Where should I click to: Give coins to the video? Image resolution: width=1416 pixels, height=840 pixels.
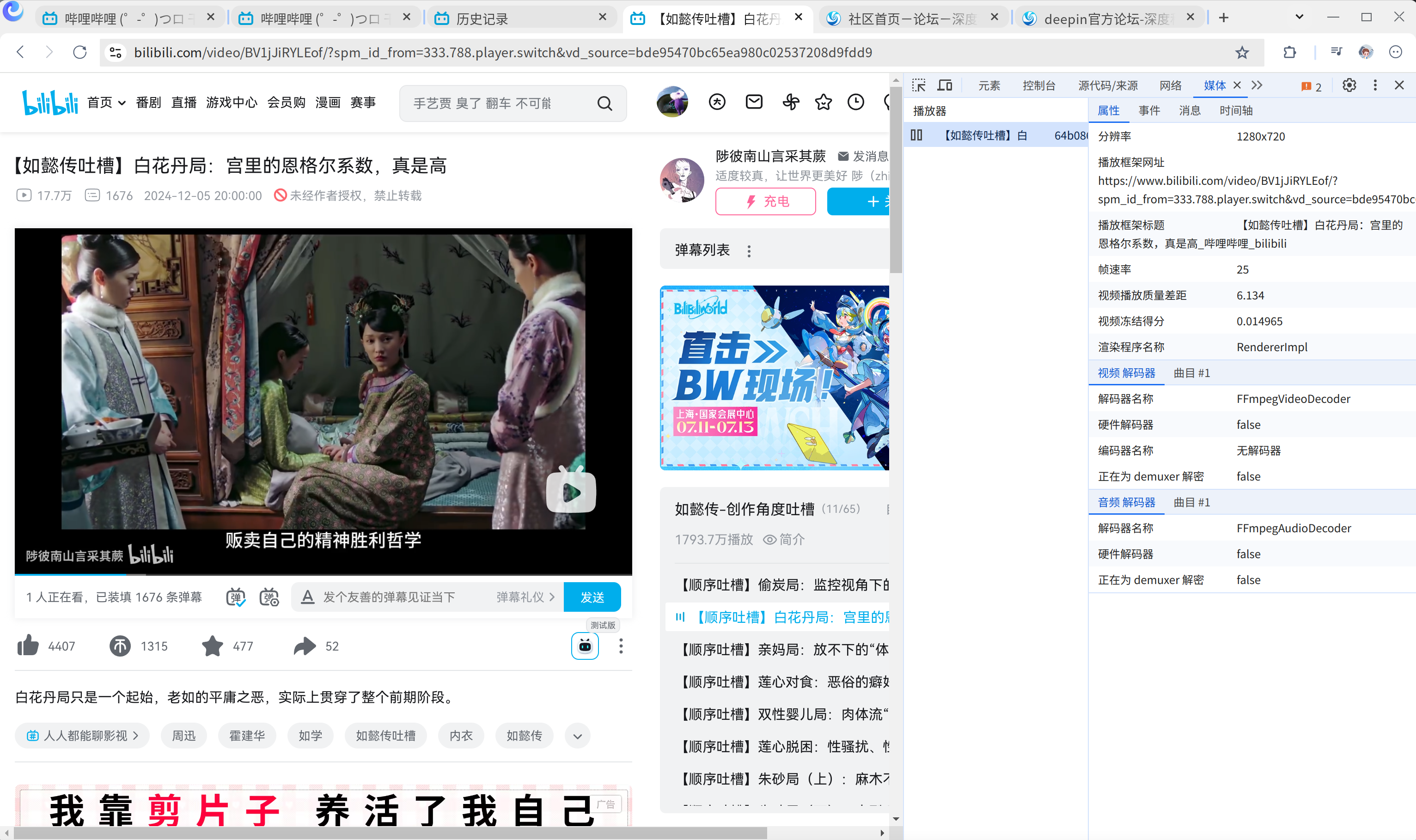120,646
